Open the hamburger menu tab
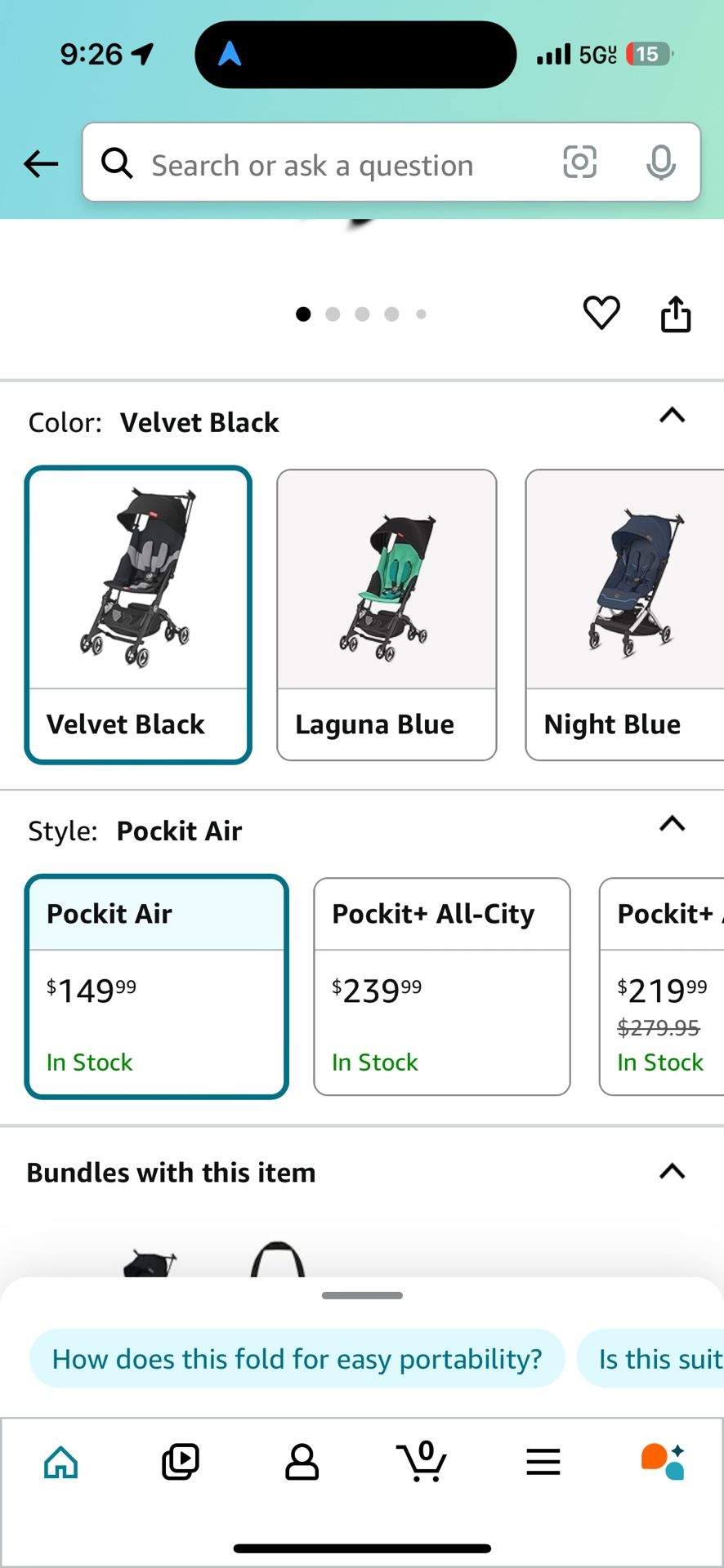 coord(543,1461)
